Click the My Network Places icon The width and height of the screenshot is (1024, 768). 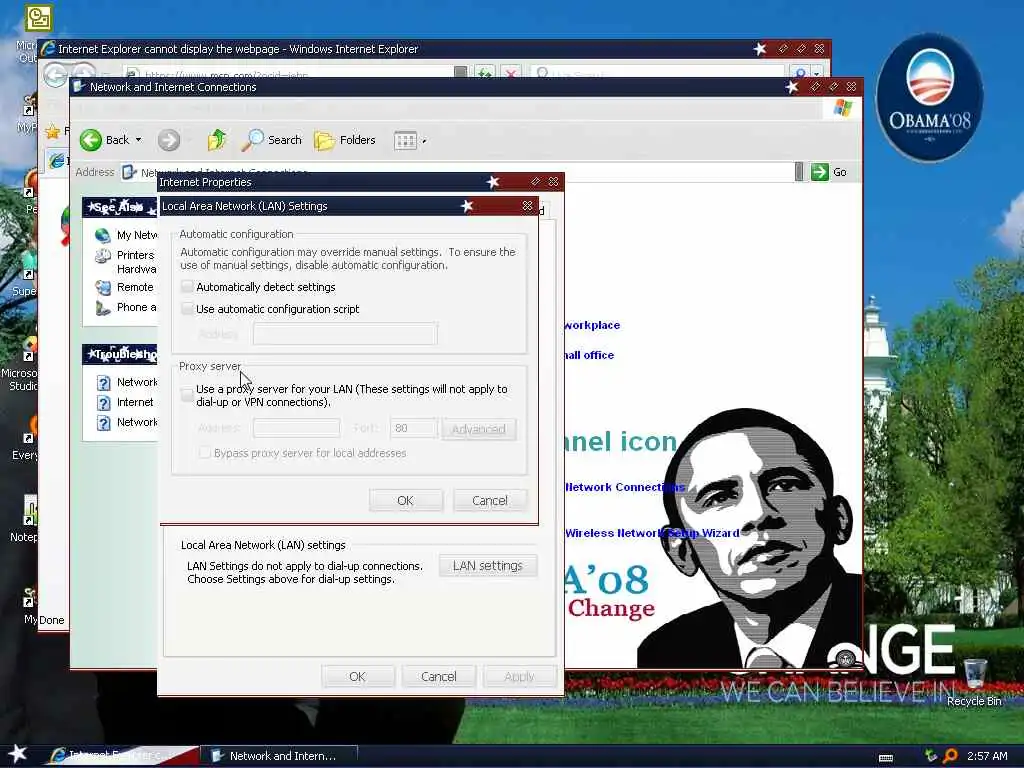(x=103, y=235)
